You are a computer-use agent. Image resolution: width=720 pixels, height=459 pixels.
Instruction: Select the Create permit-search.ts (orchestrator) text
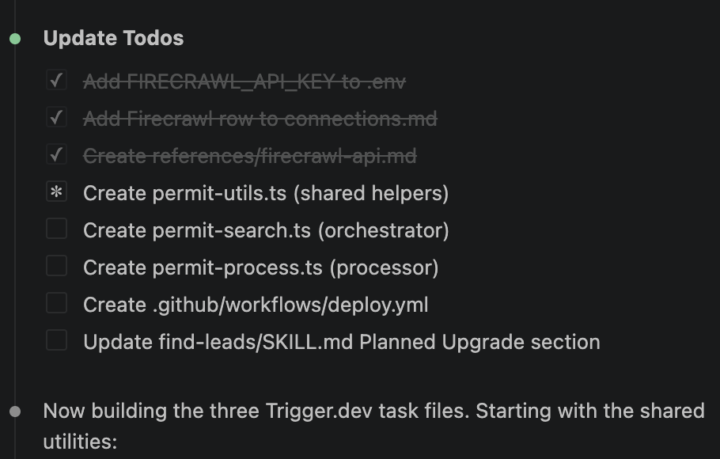coord(266,230)
